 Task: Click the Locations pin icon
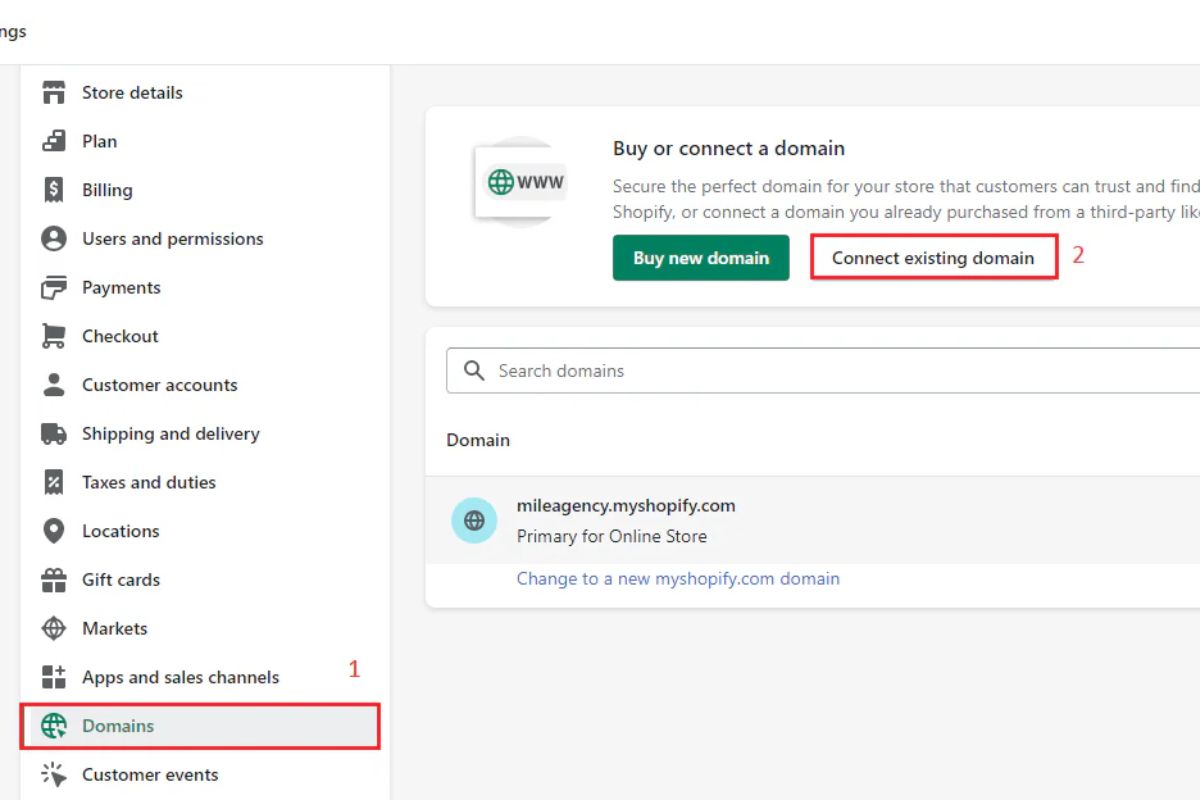click(54, 531)
